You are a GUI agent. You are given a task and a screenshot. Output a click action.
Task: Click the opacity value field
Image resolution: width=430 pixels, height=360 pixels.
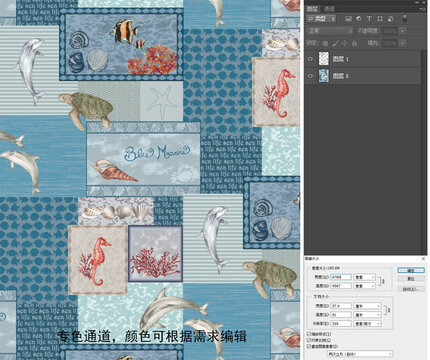click(x=390, y=31)
